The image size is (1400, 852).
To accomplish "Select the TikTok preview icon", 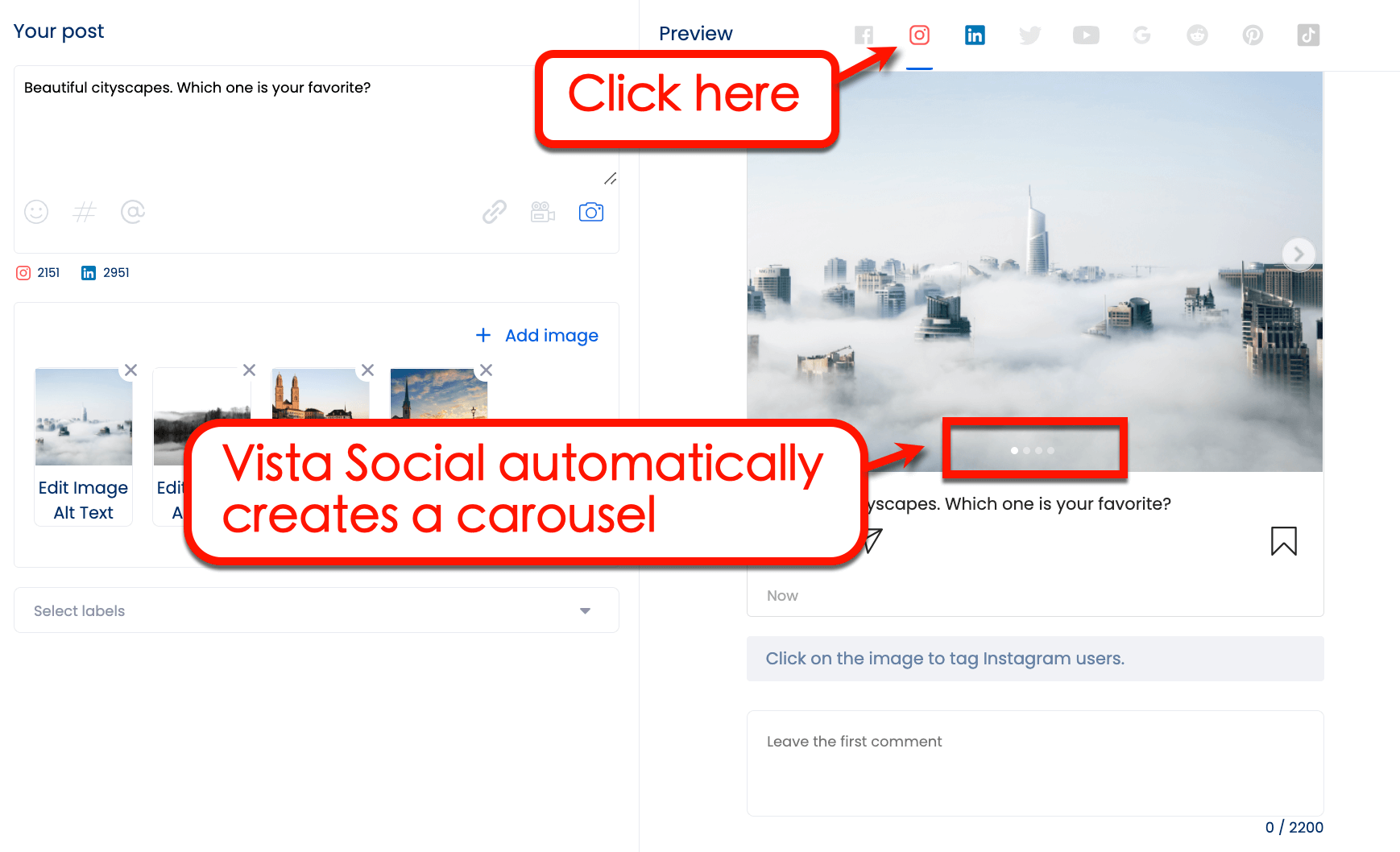I will tap(1308, 35).
